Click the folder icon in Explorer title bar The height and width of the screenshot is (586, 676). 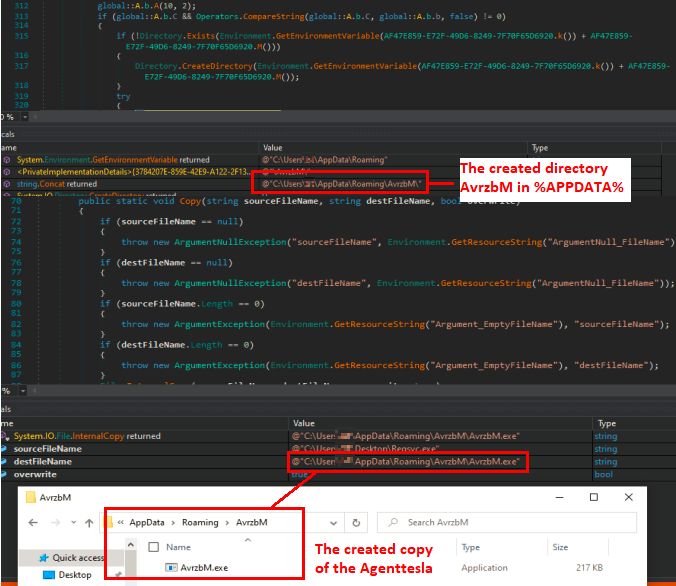(31, 497)
